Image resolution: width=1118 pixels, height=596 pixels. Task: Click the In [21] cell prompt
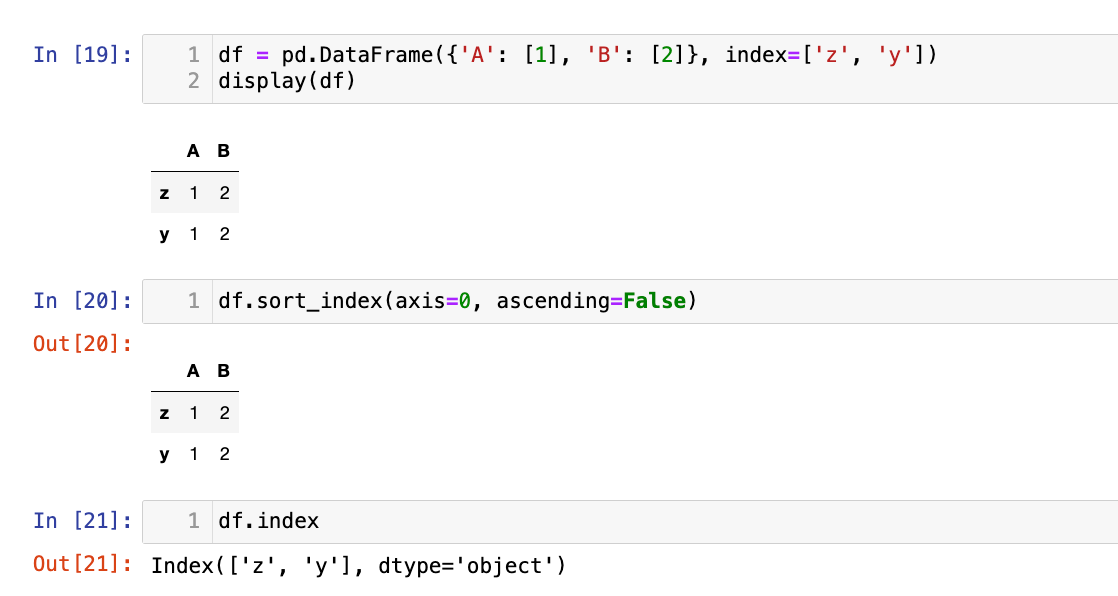(82, 520)
